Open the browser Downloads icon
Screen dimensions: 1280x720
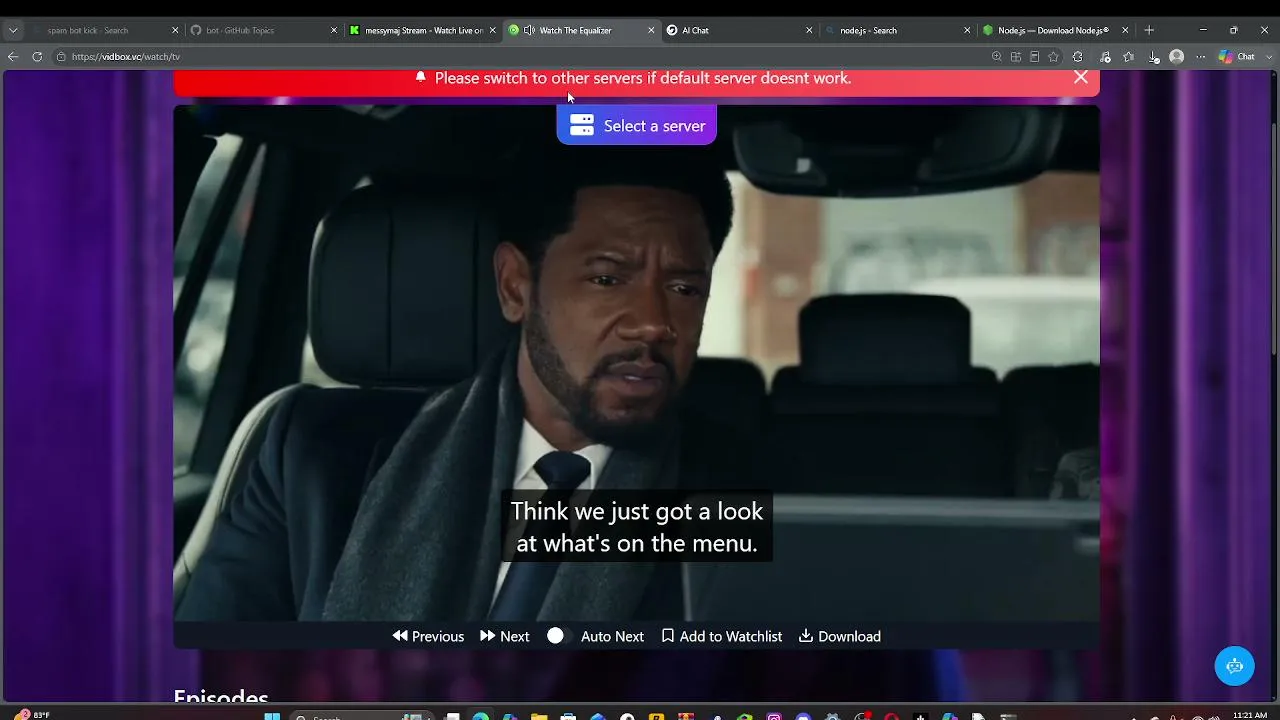click(x=1153, y=57)
